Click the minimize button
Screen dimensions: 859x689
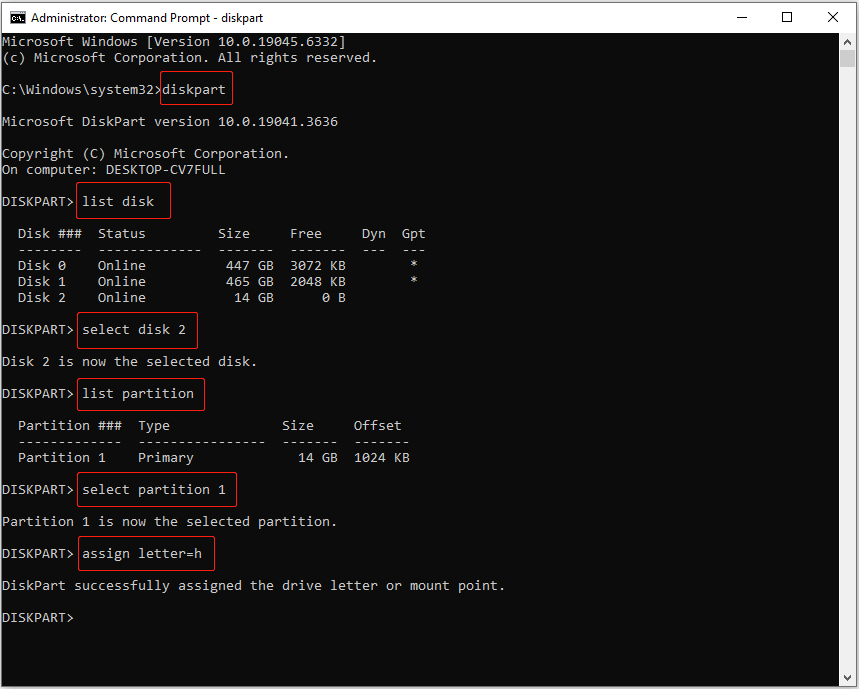(741, 17)
